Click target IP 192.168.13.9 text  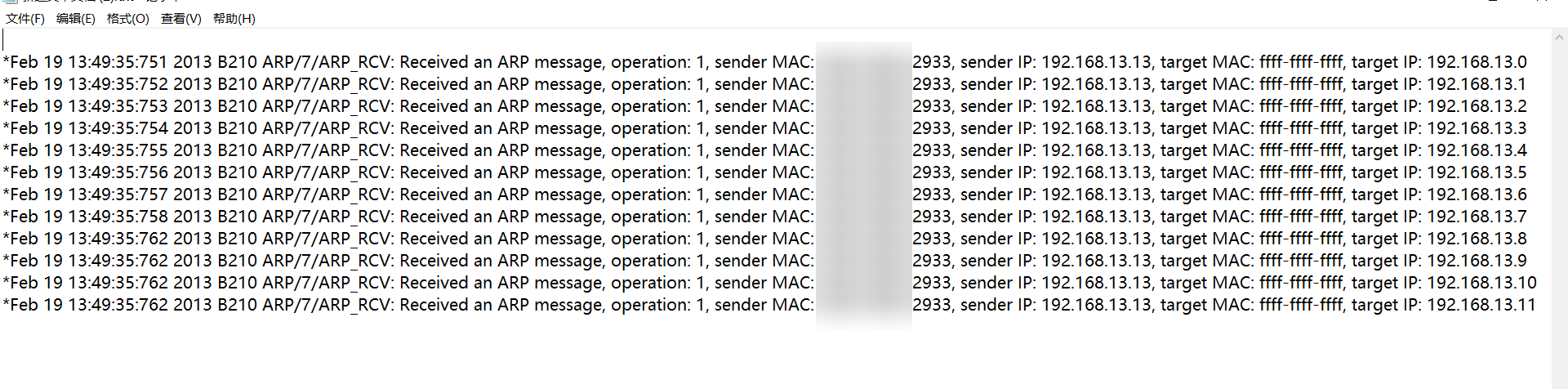[1476, 261]
